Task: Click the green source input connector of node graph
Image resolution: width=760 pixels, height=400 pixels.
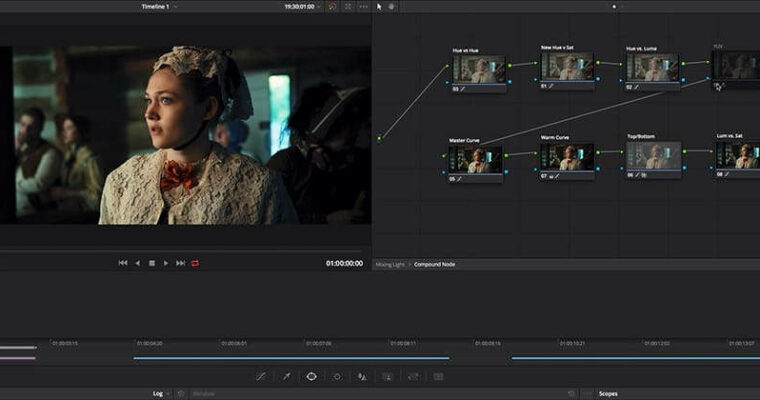Action: 380,139
